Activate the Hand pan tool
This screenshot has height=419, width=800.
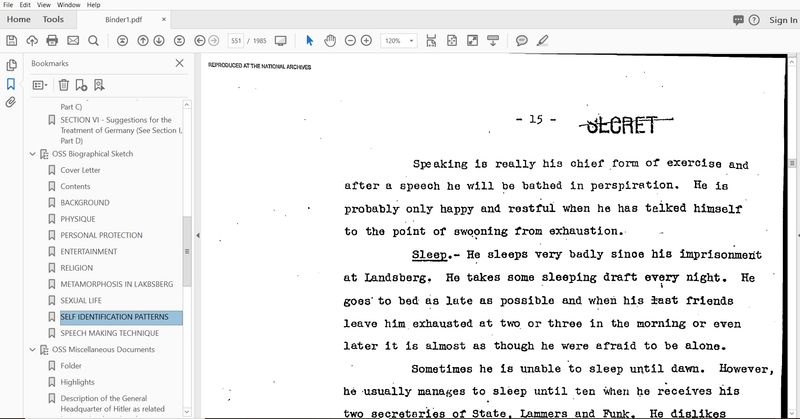pos(330,40)
